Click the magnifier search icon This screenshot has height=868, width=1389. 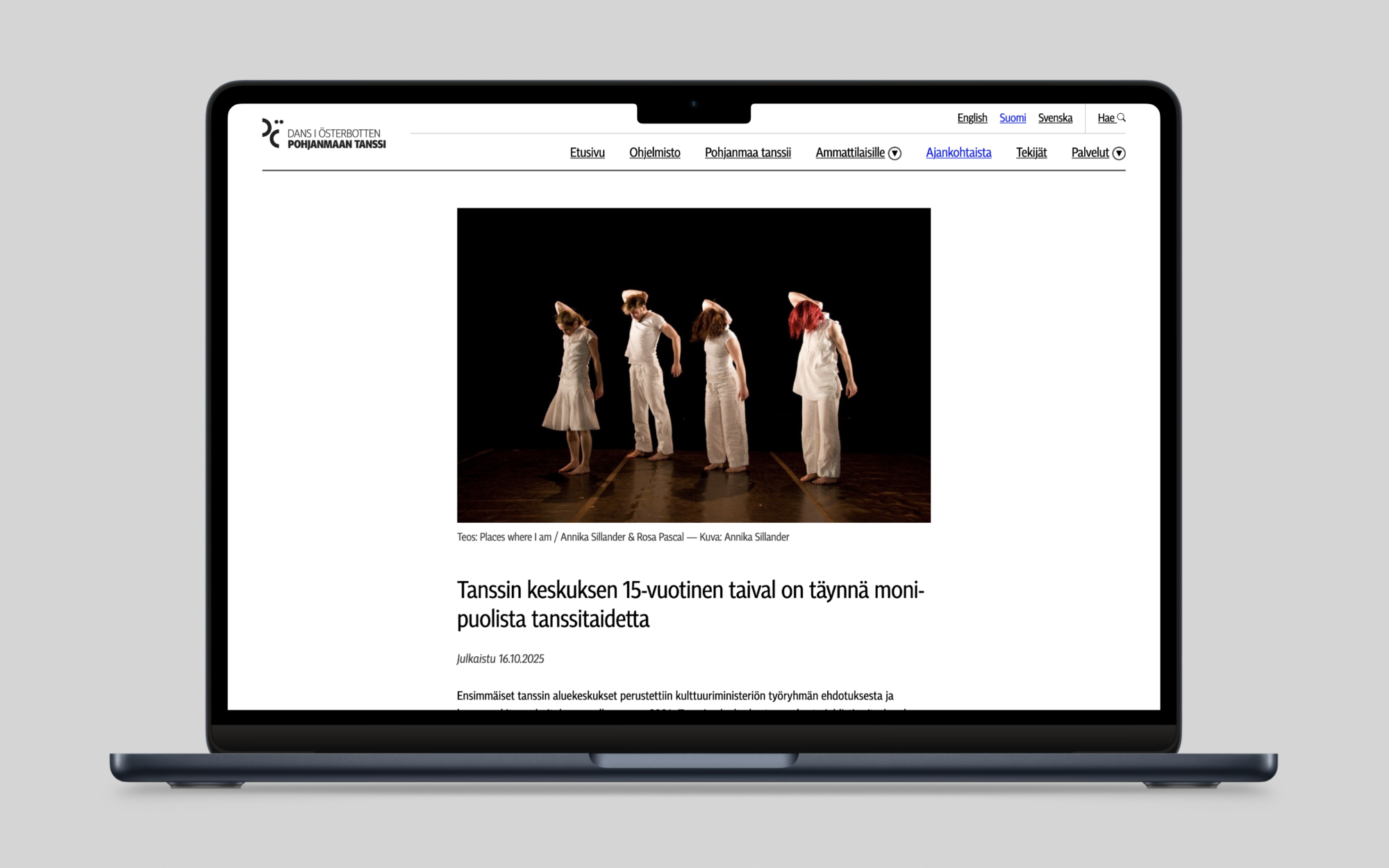tap(1121, 117)
